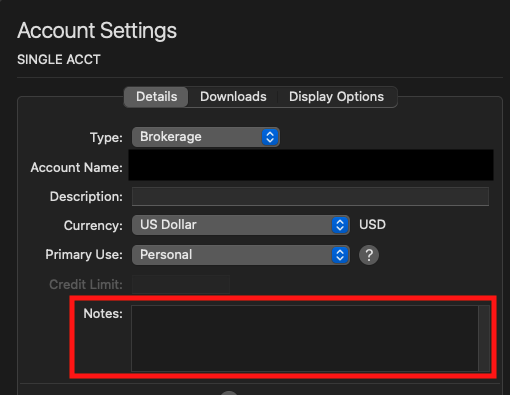Click blue chevron arrows on Primary Use popup
This screenshot has width=510, height=395.
[340, 255]
